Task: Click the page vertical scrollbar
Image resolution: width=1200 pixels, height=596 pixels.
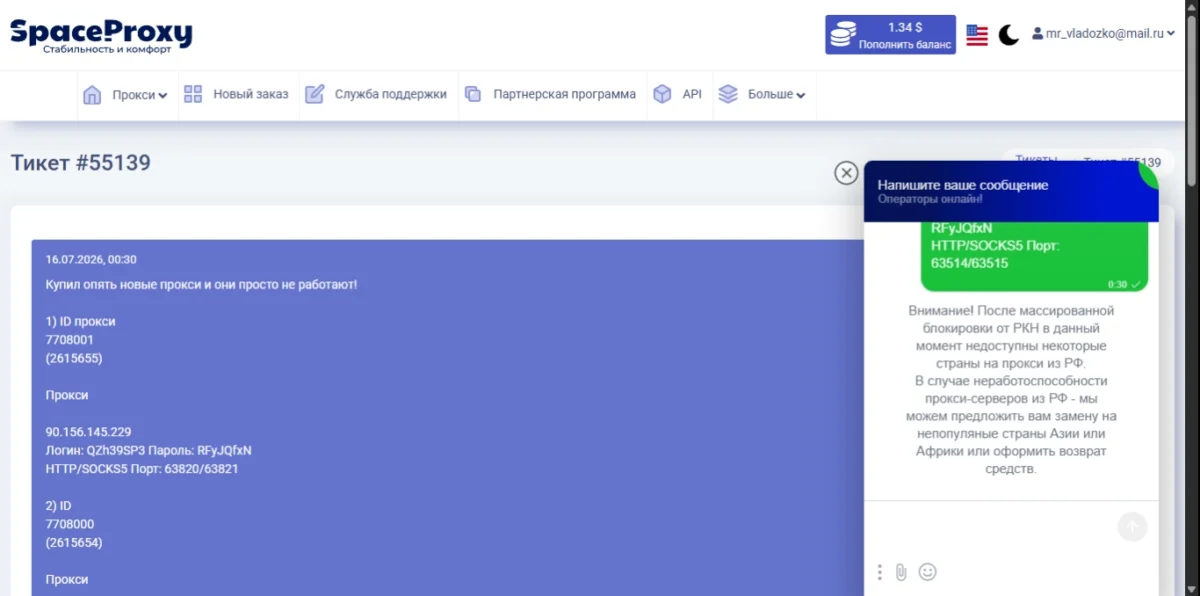Action: point(1191,298)
